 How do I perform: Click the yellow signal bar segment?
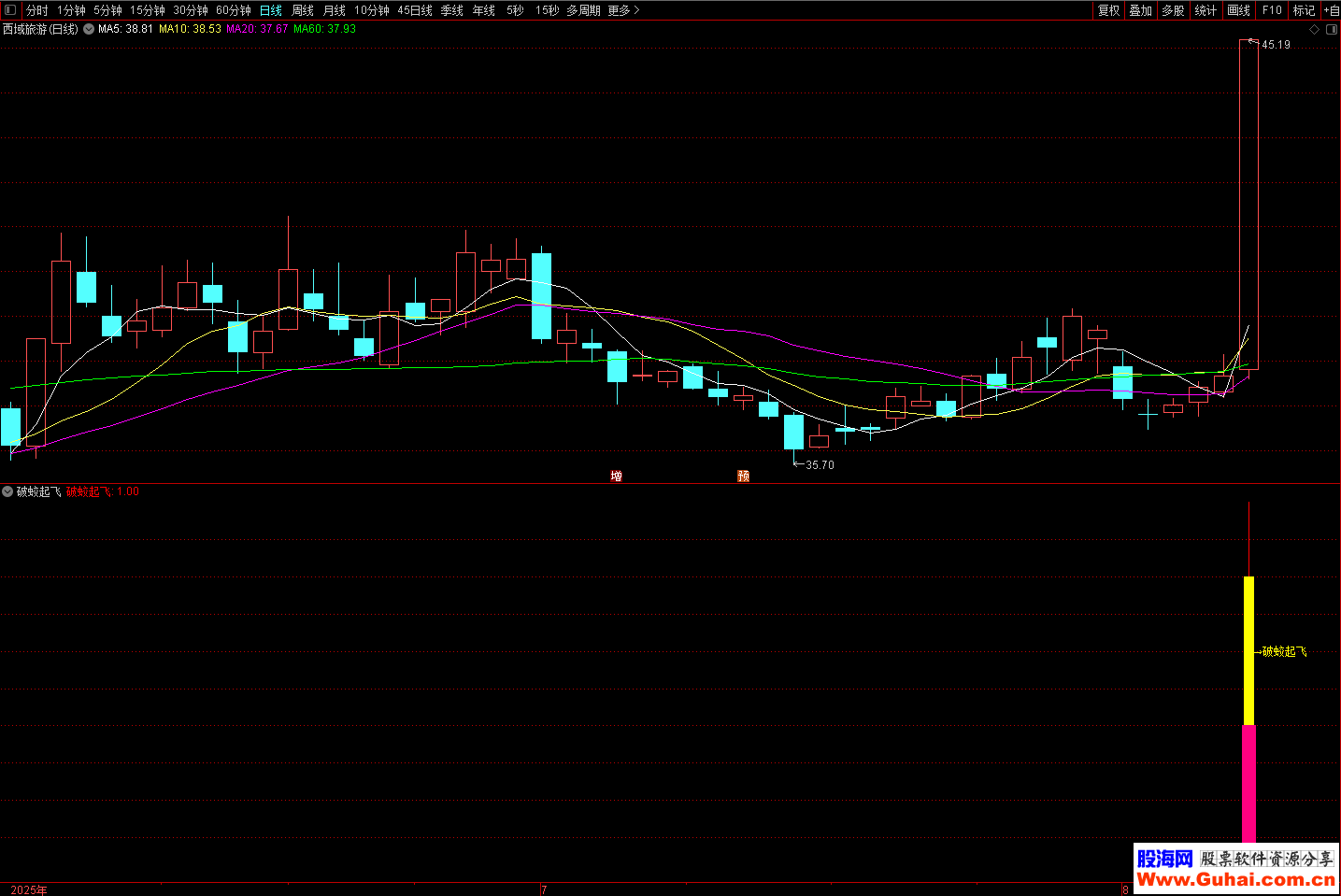1248,650
